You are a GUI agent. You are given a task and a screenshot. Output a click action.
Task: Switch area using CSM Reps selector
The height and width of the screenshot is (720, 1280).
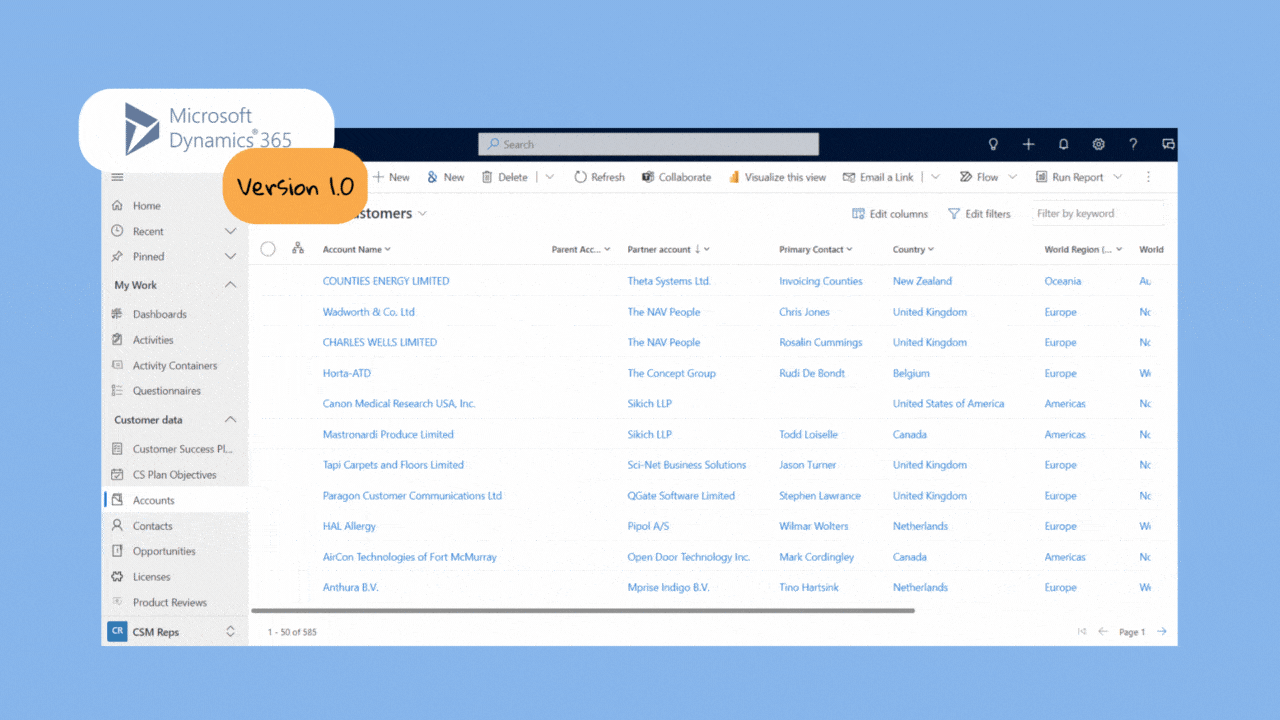[x=174, y=632]
